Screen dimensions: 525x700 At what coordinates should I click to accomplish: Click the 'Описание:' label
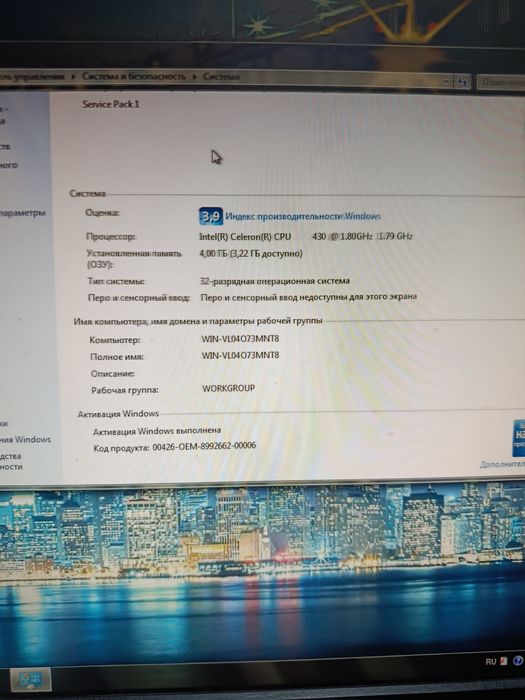[x=112, y=373]
